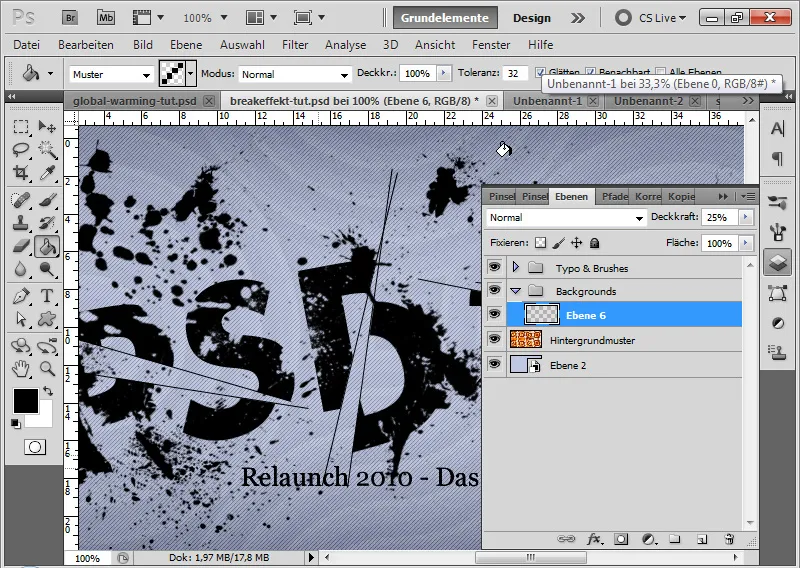Image resolution: width=800 pixels, height=568 pixels.
Task: Select the Dodge tool
Action: pos(47,269)
